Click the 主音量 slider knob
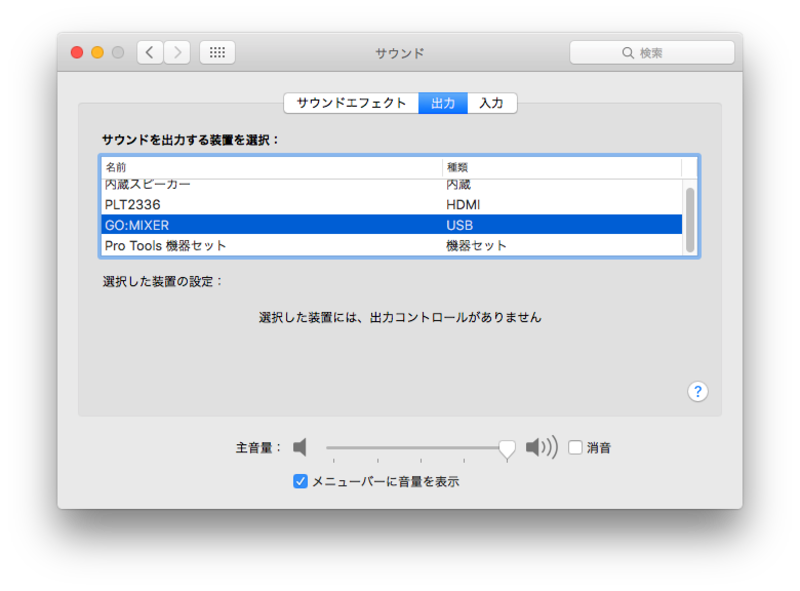Image resolution: width=800 pixels, height=591 pixels. tap(507, 450)
